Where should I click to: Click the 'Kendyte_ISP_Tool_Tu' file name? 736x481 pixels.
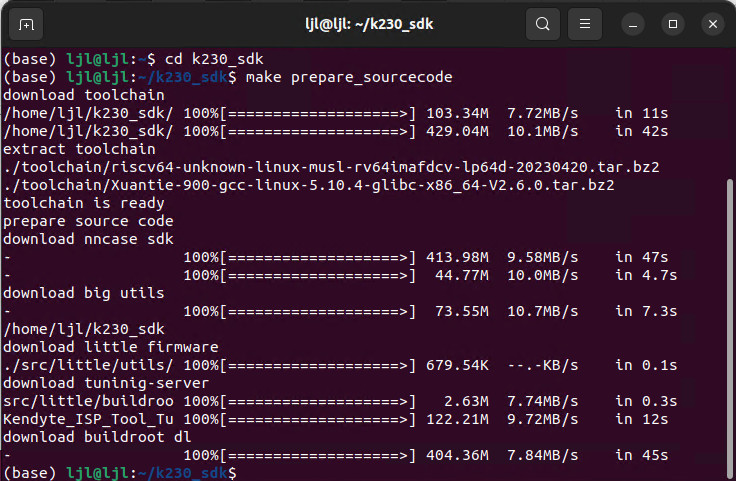point(88,419)
